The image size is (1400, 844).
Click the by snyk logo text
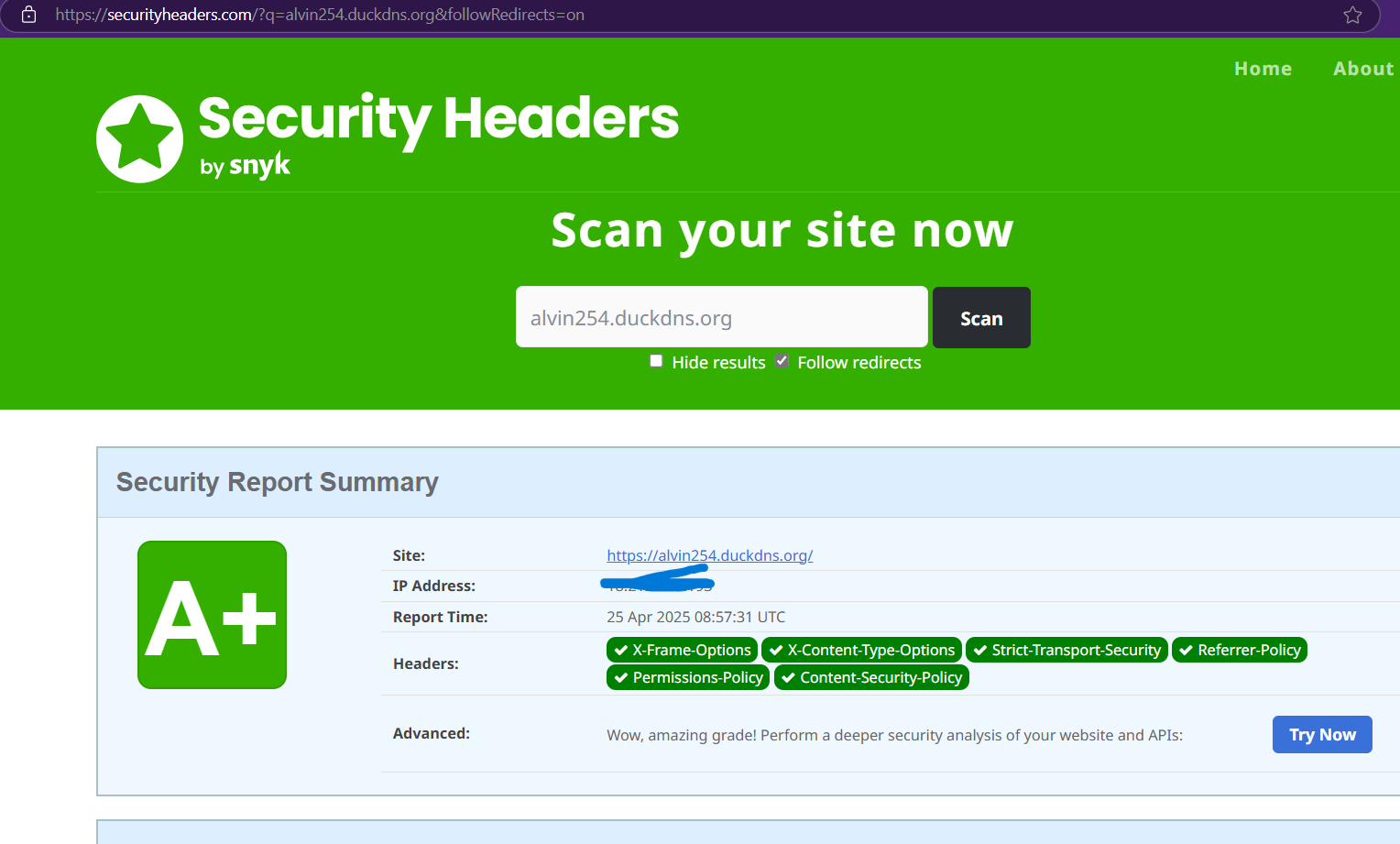tap(246, 166)
